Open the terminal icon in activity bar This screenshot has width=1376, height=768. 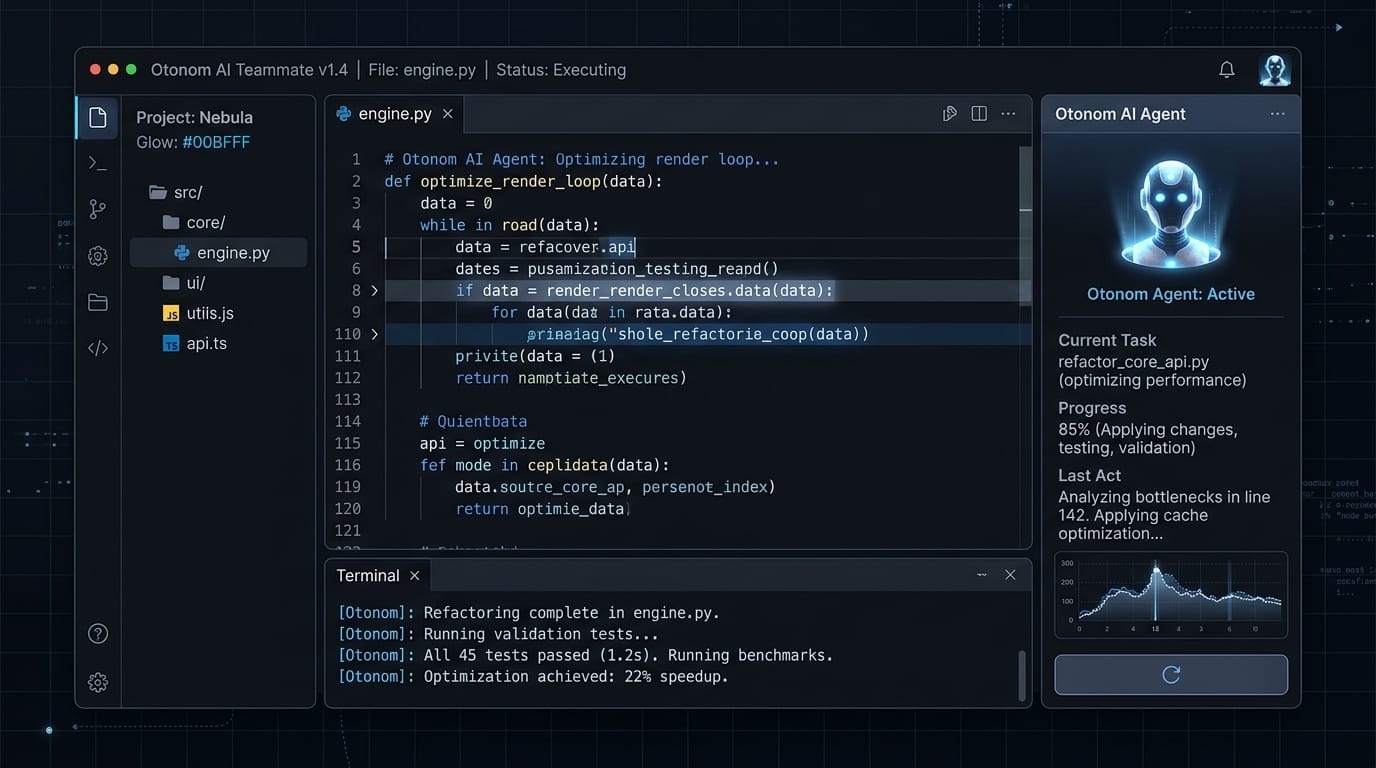(x=97, y=163)
